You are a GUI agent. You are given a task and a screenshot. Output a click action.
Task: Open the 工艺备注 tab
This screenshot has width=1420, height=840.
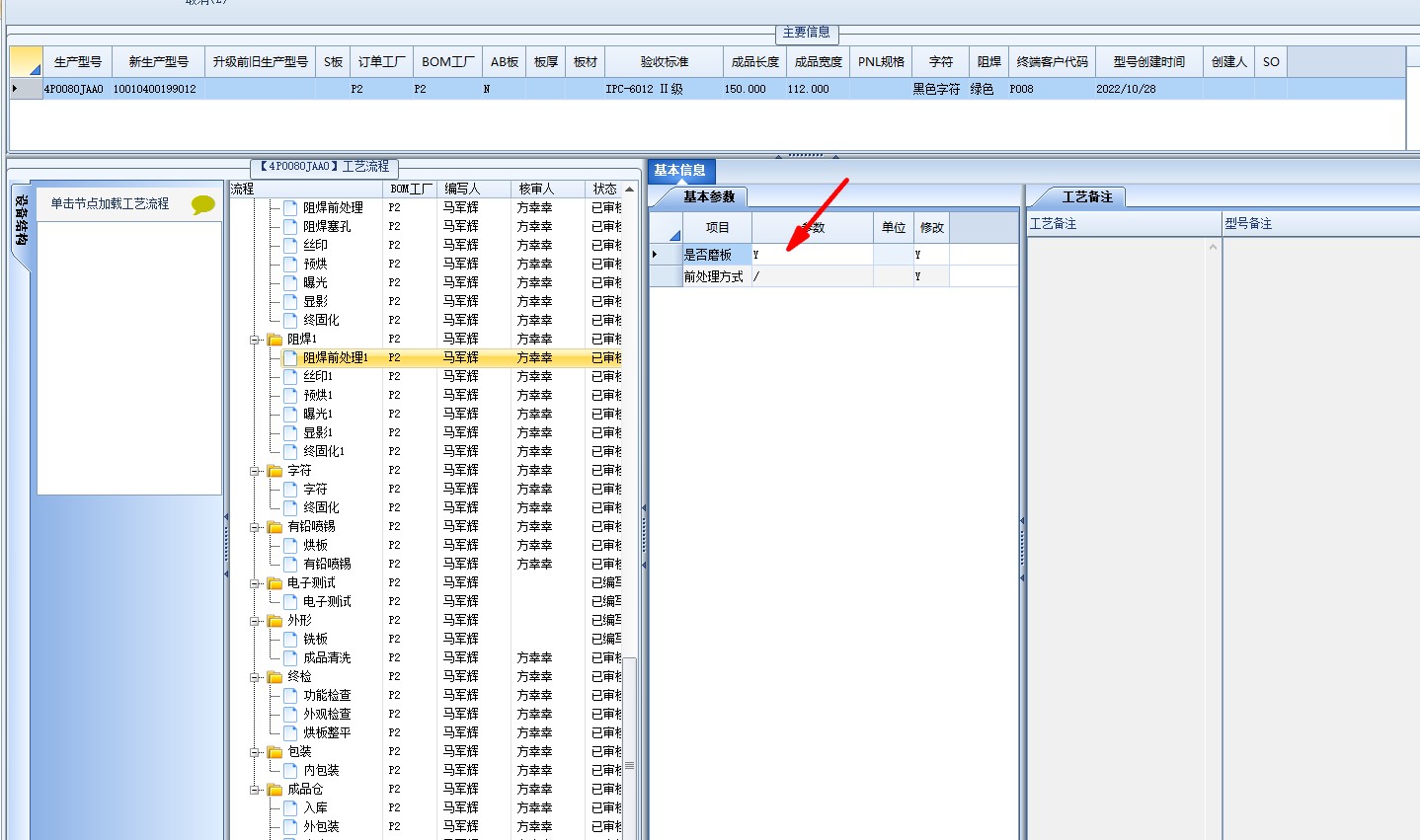click(1086, 197)
